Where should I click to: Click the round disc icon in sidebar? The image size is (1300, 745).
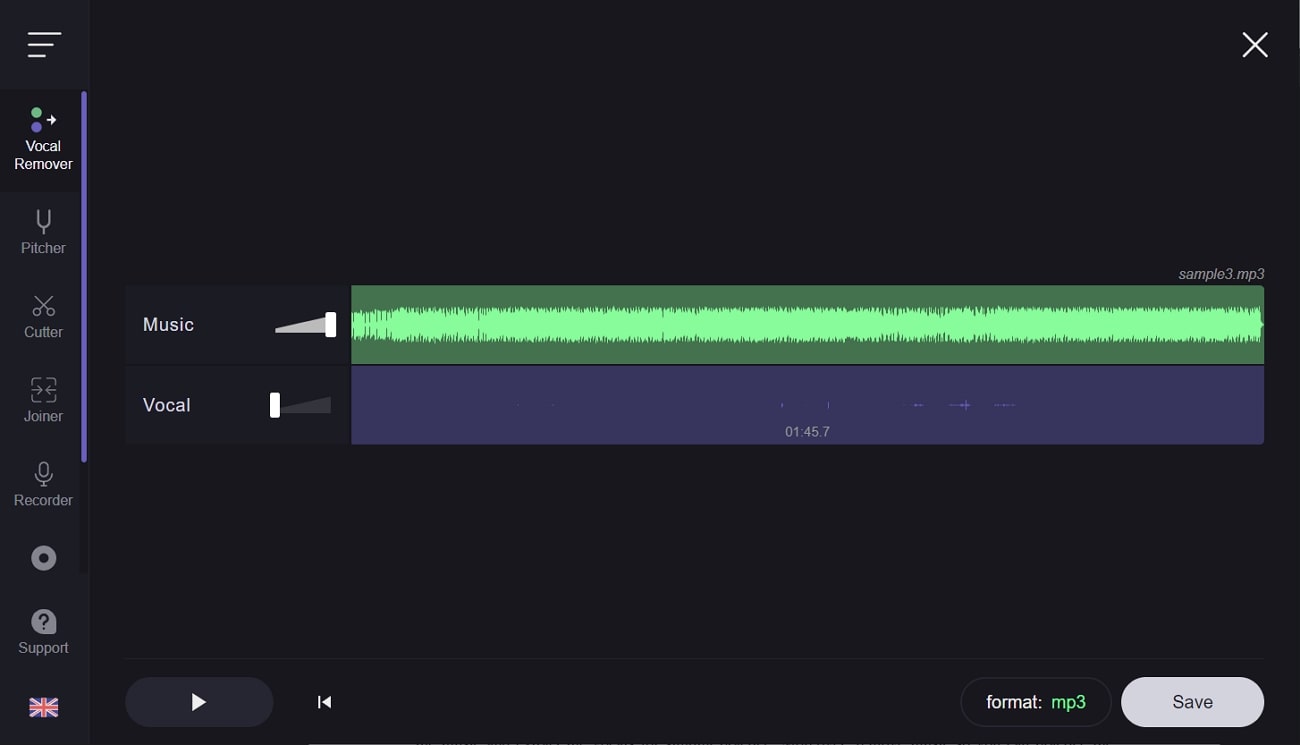43,558
